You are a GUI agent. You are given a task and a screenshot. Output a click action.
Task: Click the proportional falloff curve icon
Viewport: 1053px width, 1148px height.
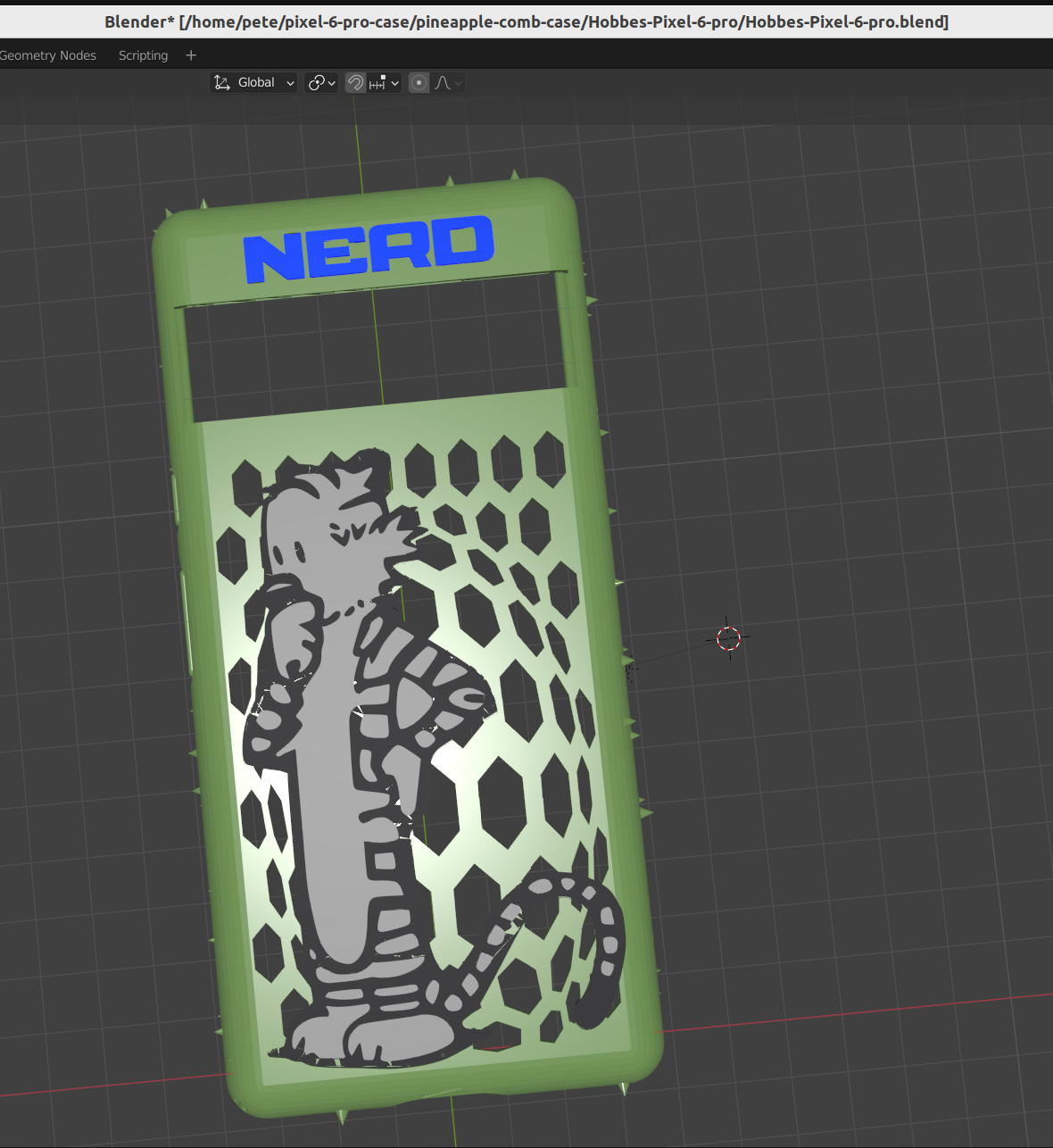point(443,83)
